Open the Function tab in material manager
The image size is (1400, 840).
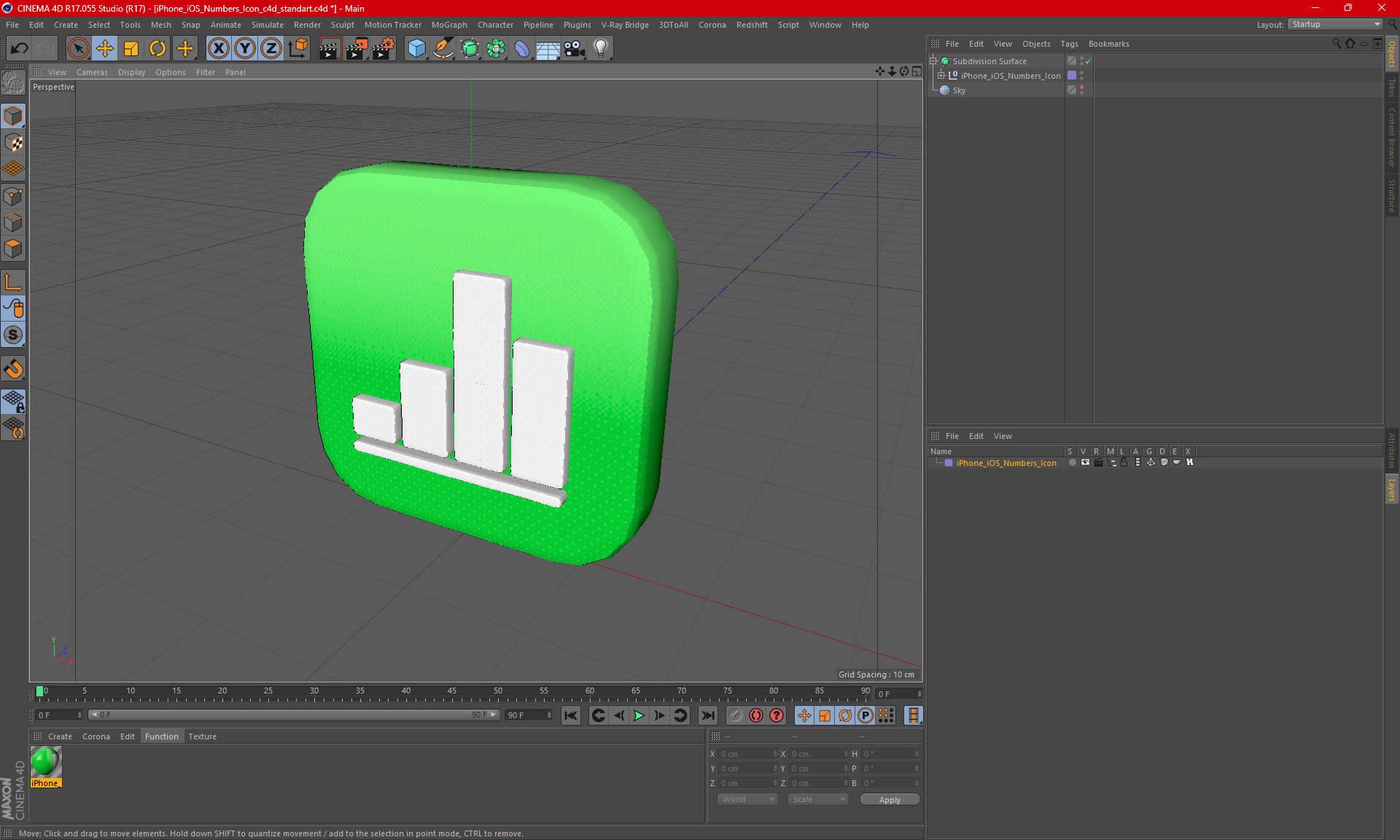(x=161, y=736)
